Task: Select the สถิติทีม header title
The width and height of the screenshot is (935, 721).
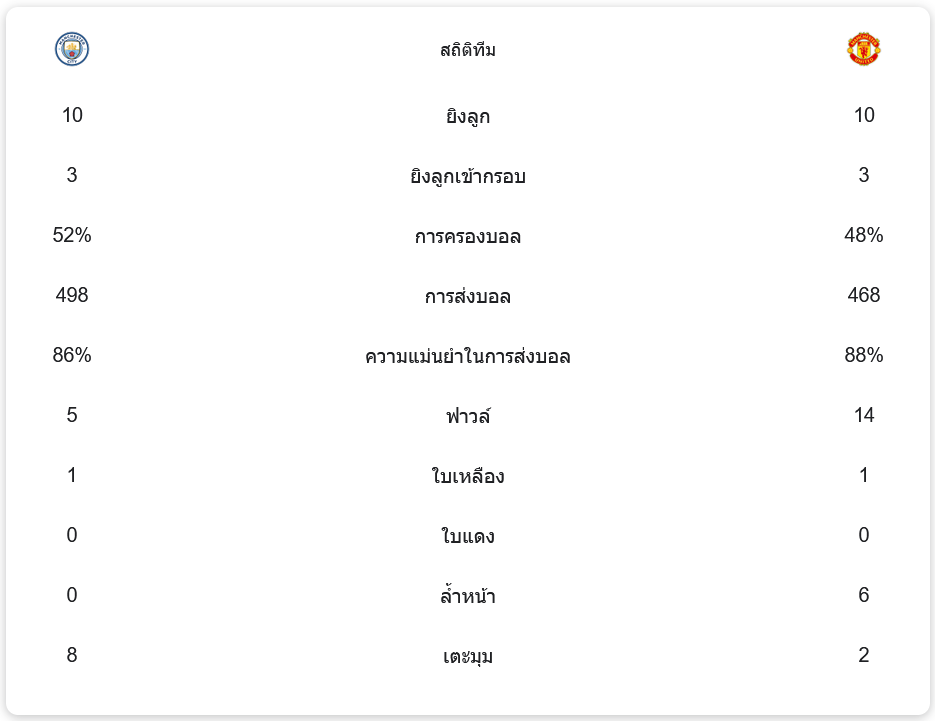Action: coord(468,50)
